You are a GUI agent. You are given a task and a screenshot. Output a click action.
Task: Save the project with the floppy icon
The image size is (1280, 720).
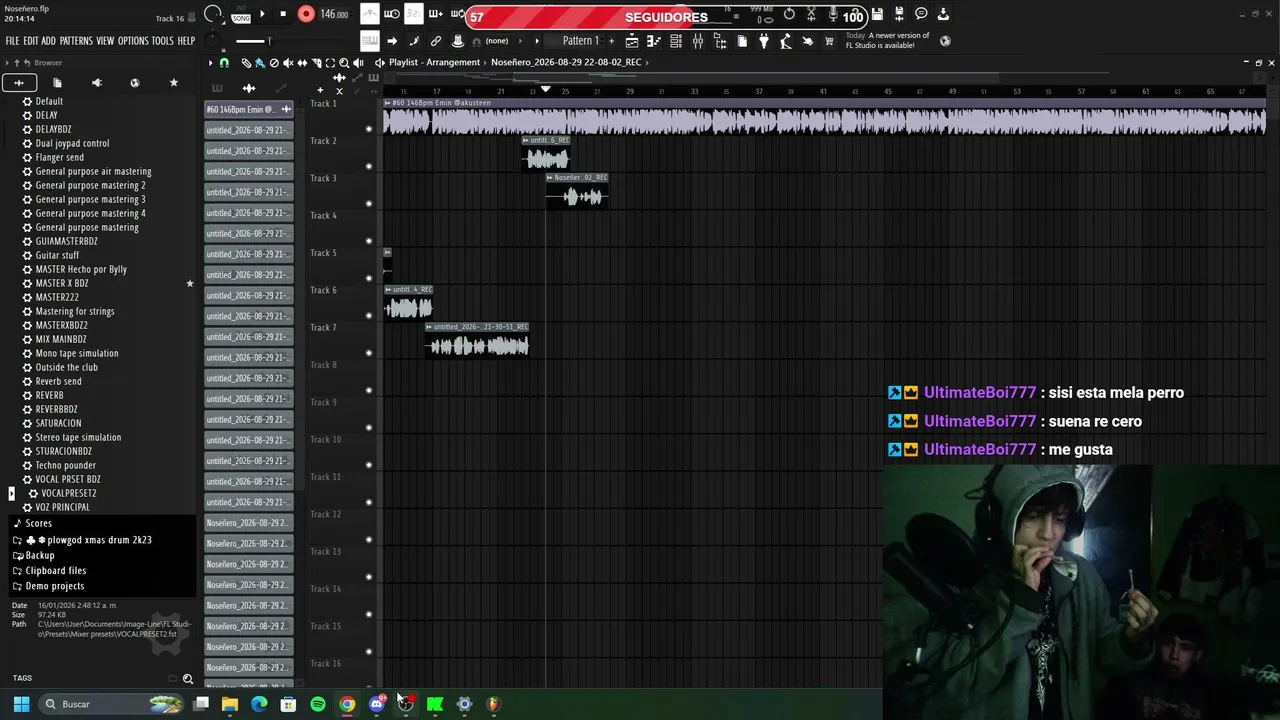[x=877, y=14]
